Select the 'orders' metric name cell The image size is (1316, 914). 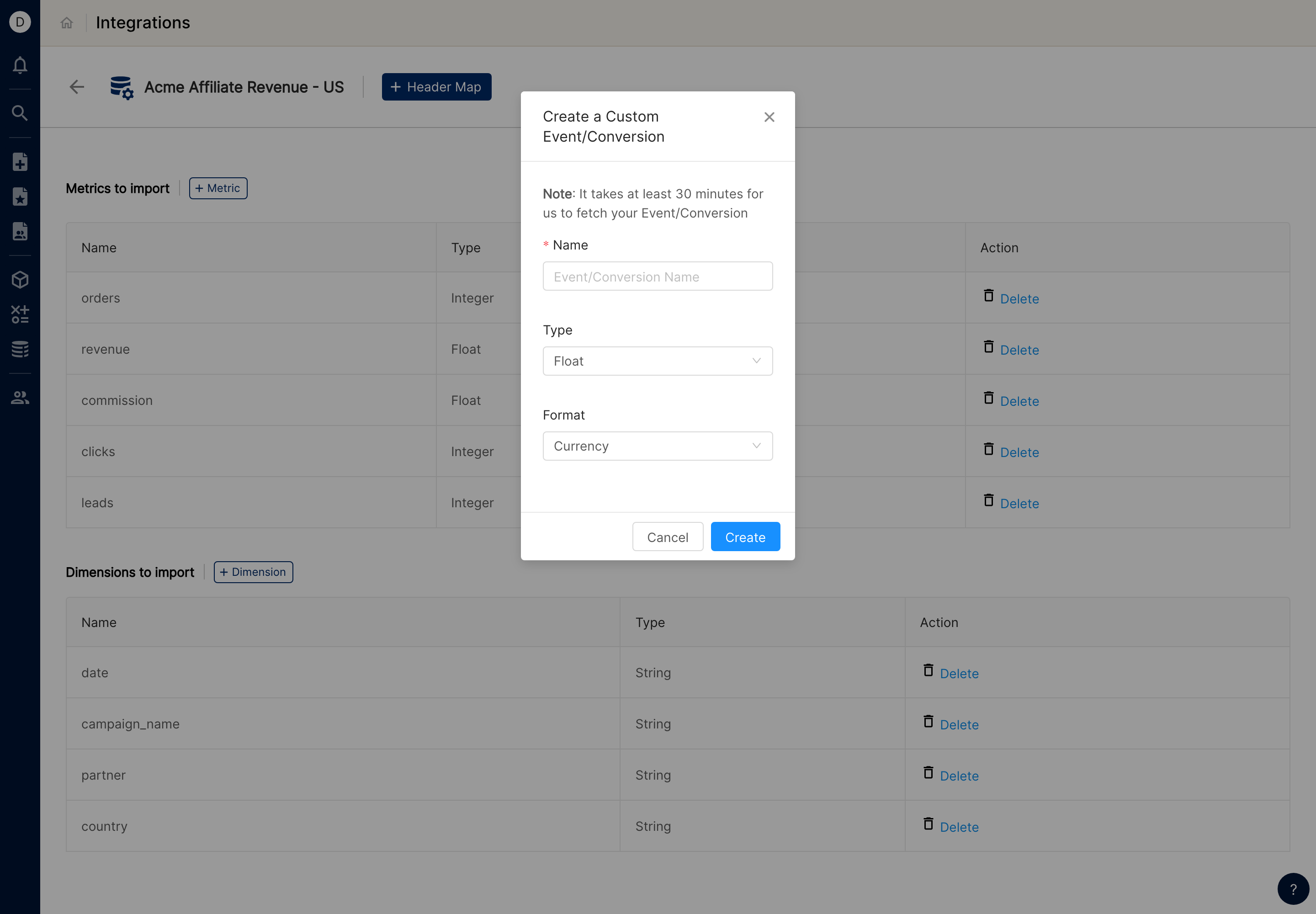coord(251,298)
